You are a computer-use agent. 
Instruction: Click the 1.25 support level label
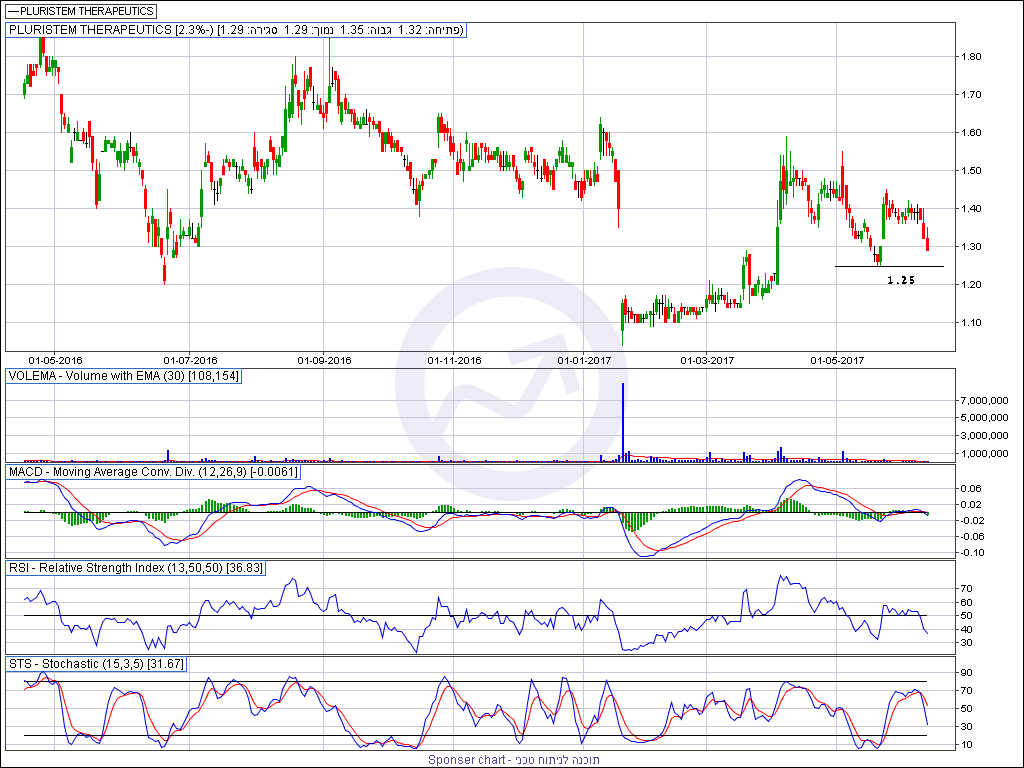tap(900, 281)
